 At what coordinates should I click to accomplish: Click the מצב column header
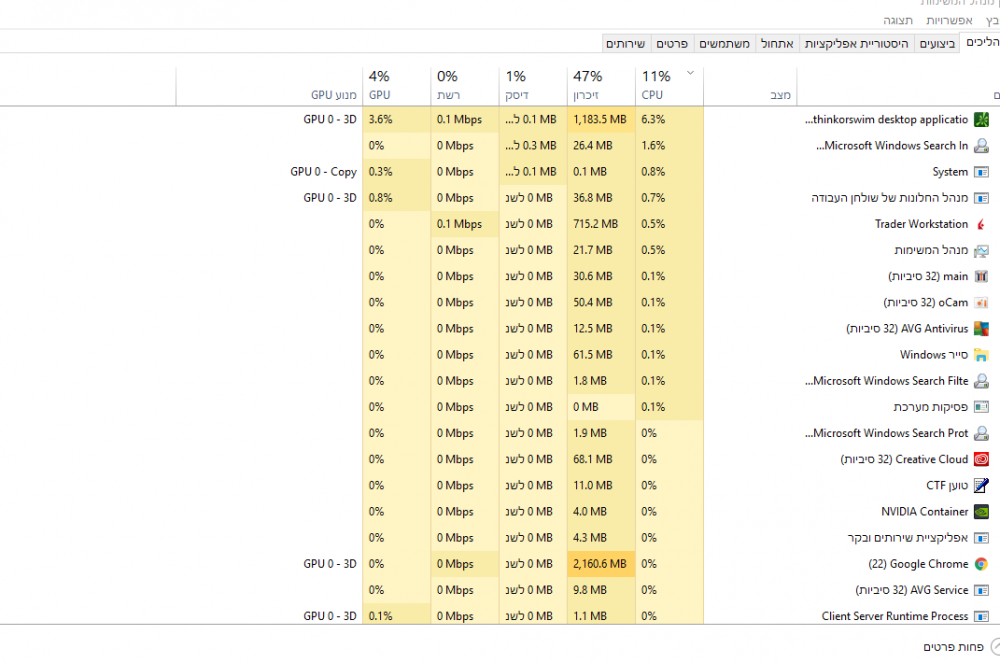[x=751, y=85]
